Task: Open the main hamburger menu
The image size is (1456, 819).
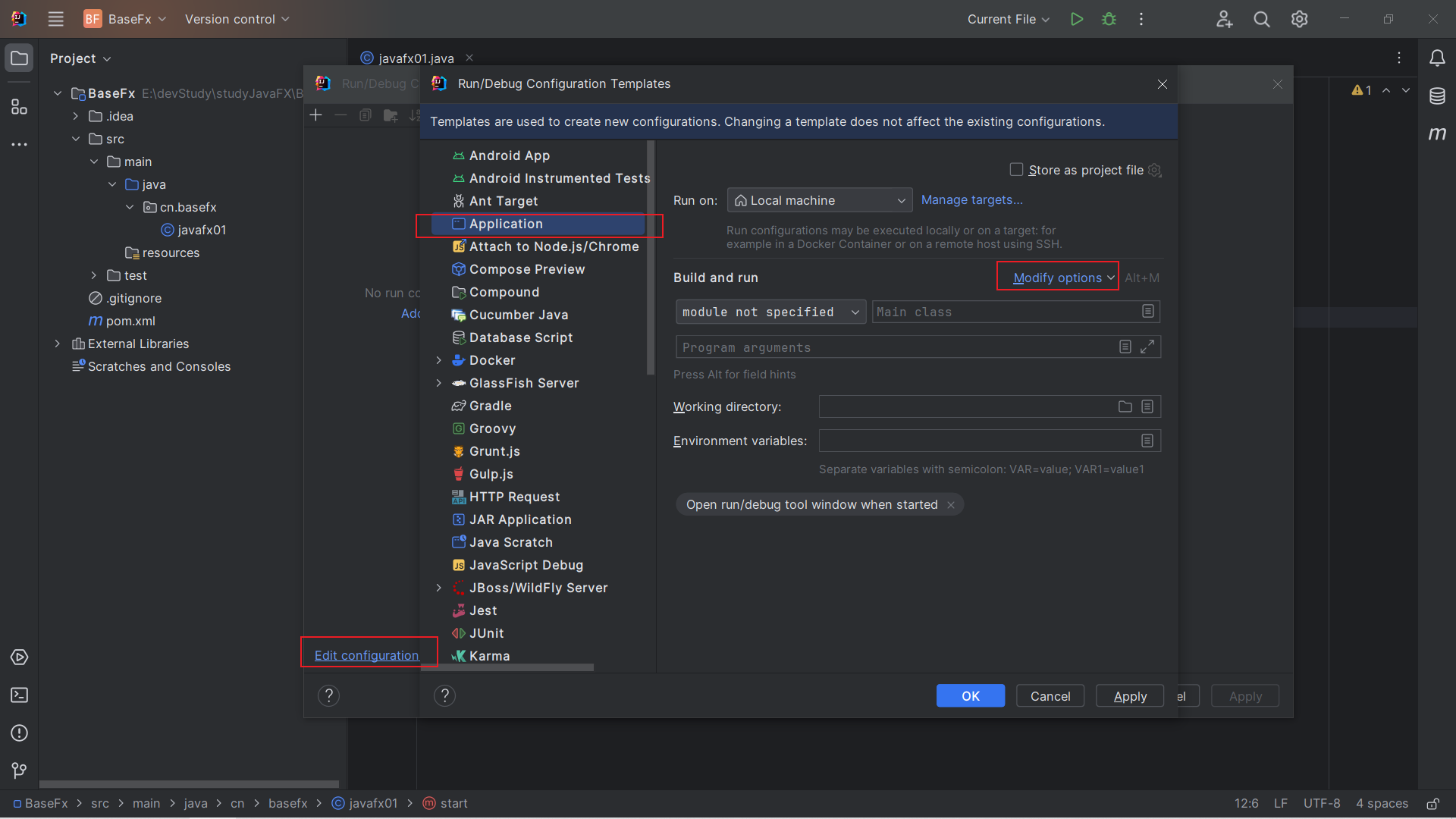Action: (x=55, y=19)
